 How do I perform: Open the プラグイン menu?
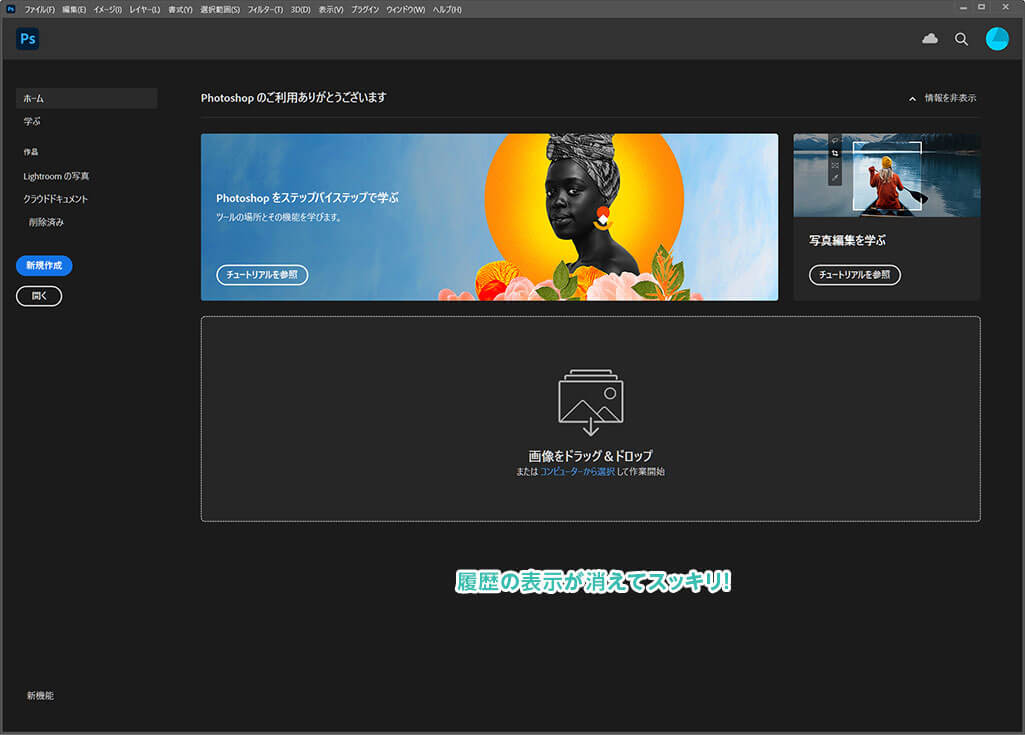tap(365, 10)
